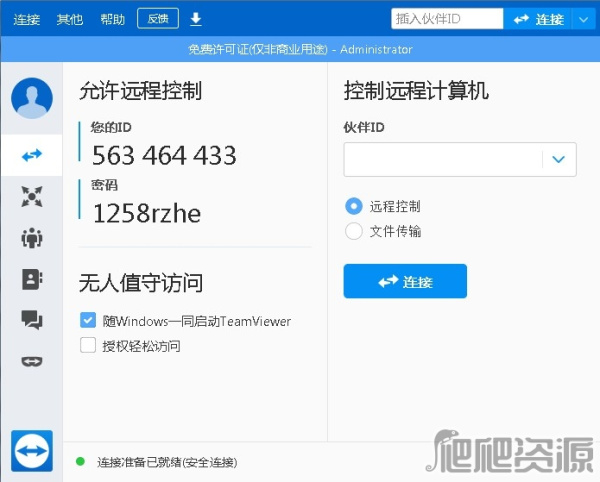Click the password 1258rzhe
600x482 pixels.
pyautogui.click(x=147, y=213)
